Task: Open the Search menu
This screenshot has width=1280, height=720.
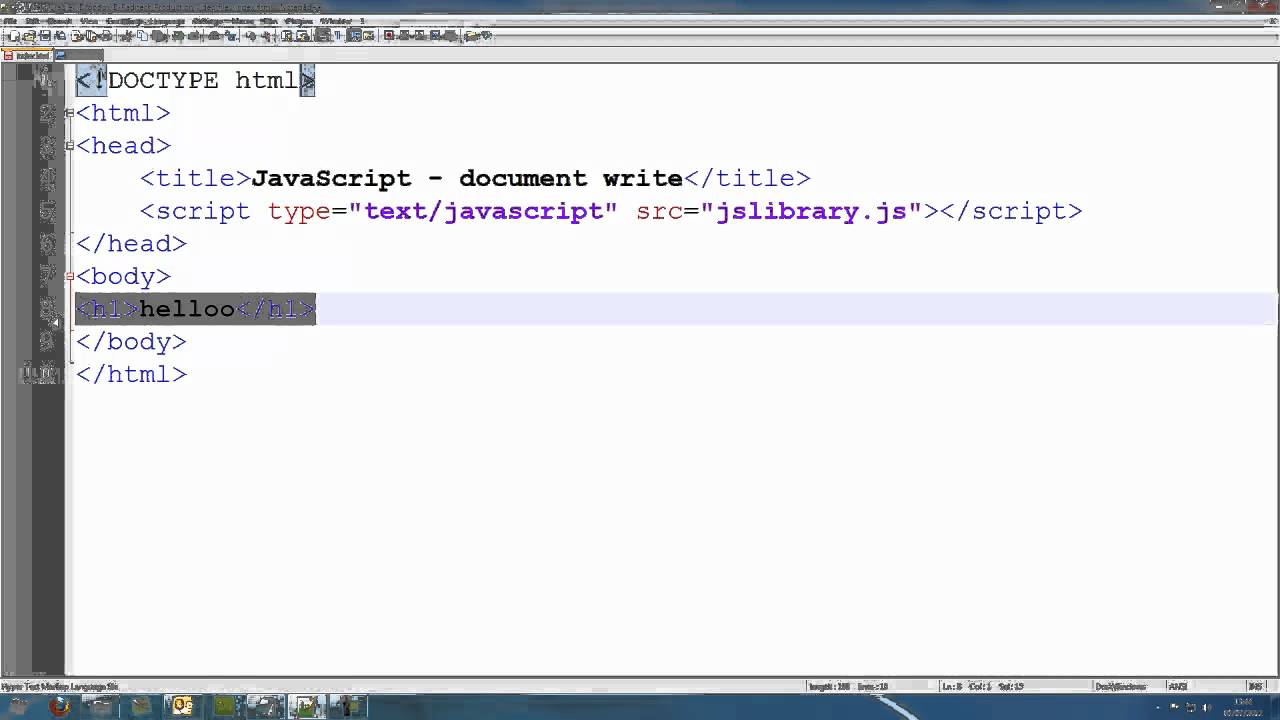Action: pos(60,21)
